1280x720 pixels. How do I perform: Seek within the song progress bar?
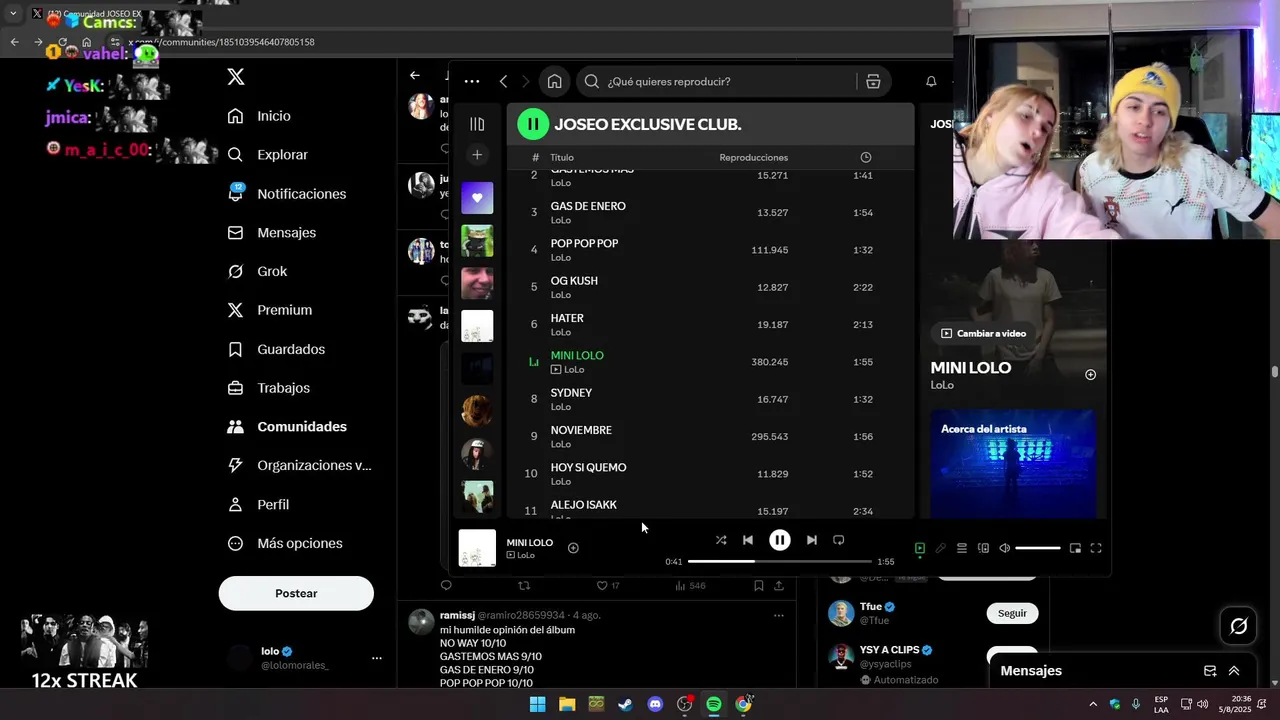pos(779,561)
